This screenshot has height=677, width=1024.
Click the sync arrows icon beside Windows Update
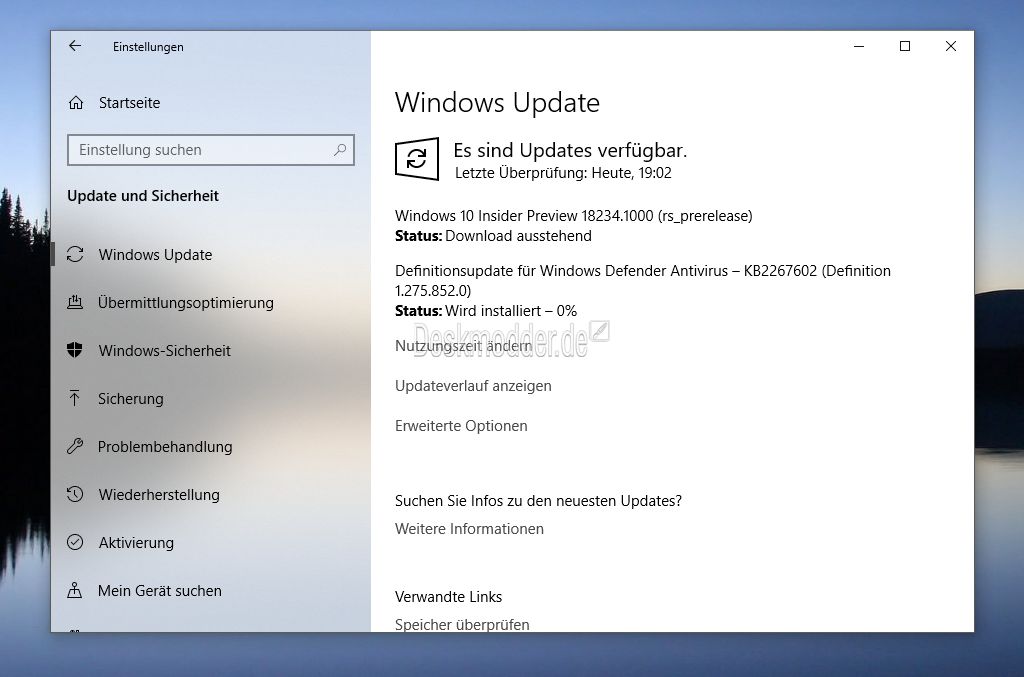click(x=75, y=254)
